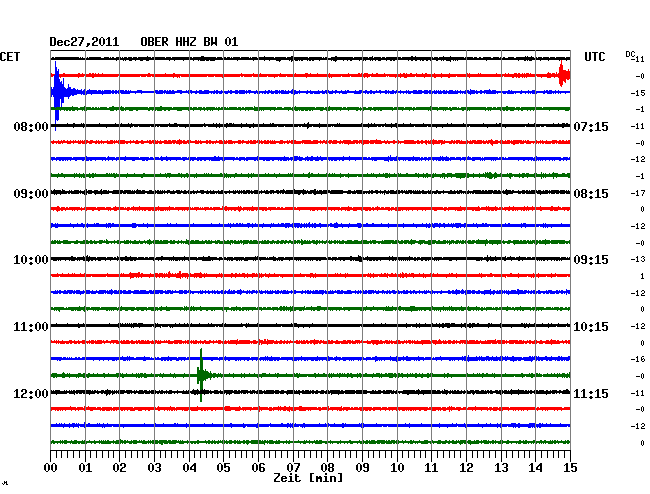Viewport: 650px width, 494px height.
Task: Click the "11:15" UTC time label
Action: pyautogui.click(x=591, y=393)
